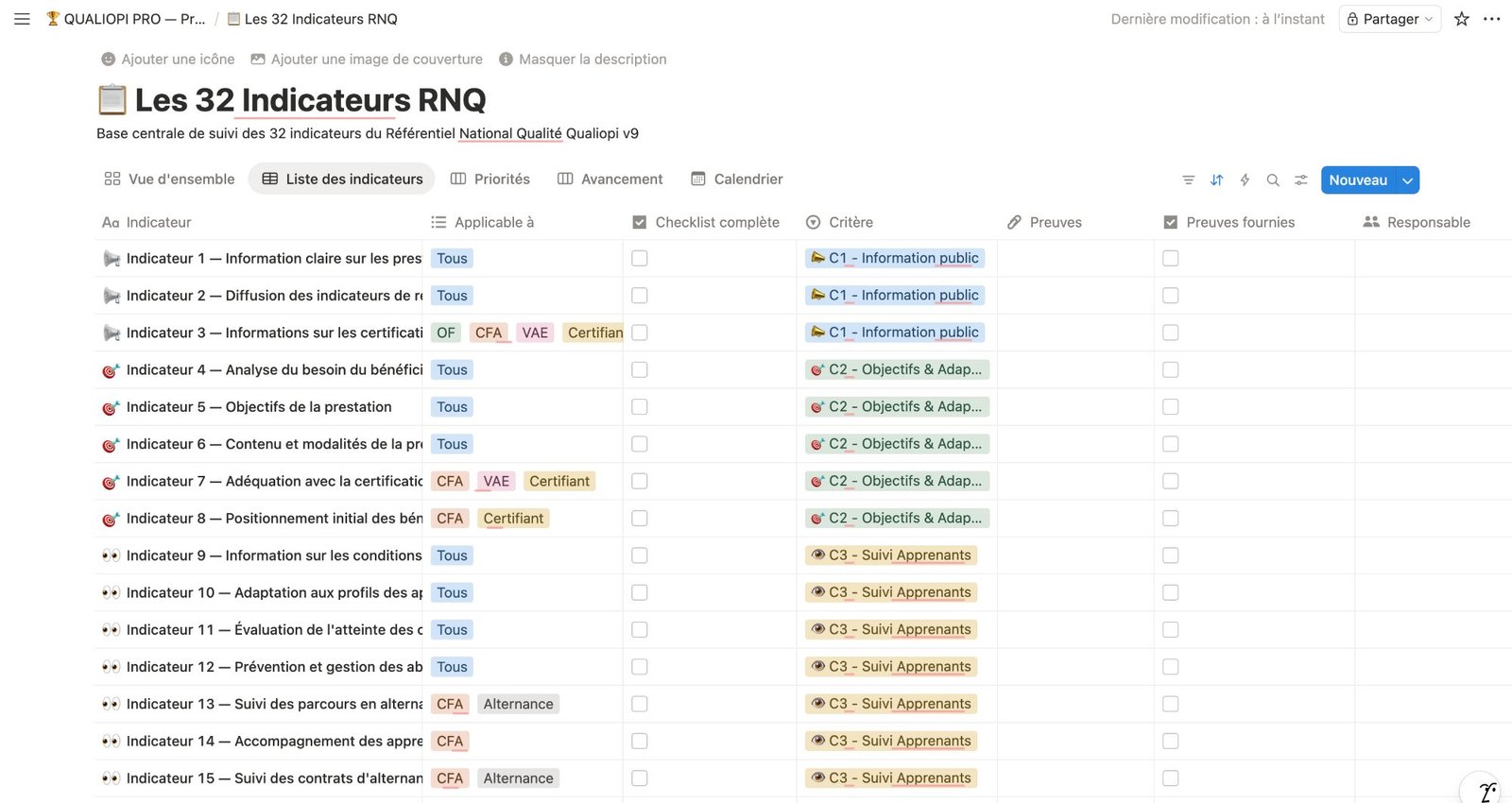1512x803 pixels.
Task: Click Masquer la description button
Action: coord(583,59)
